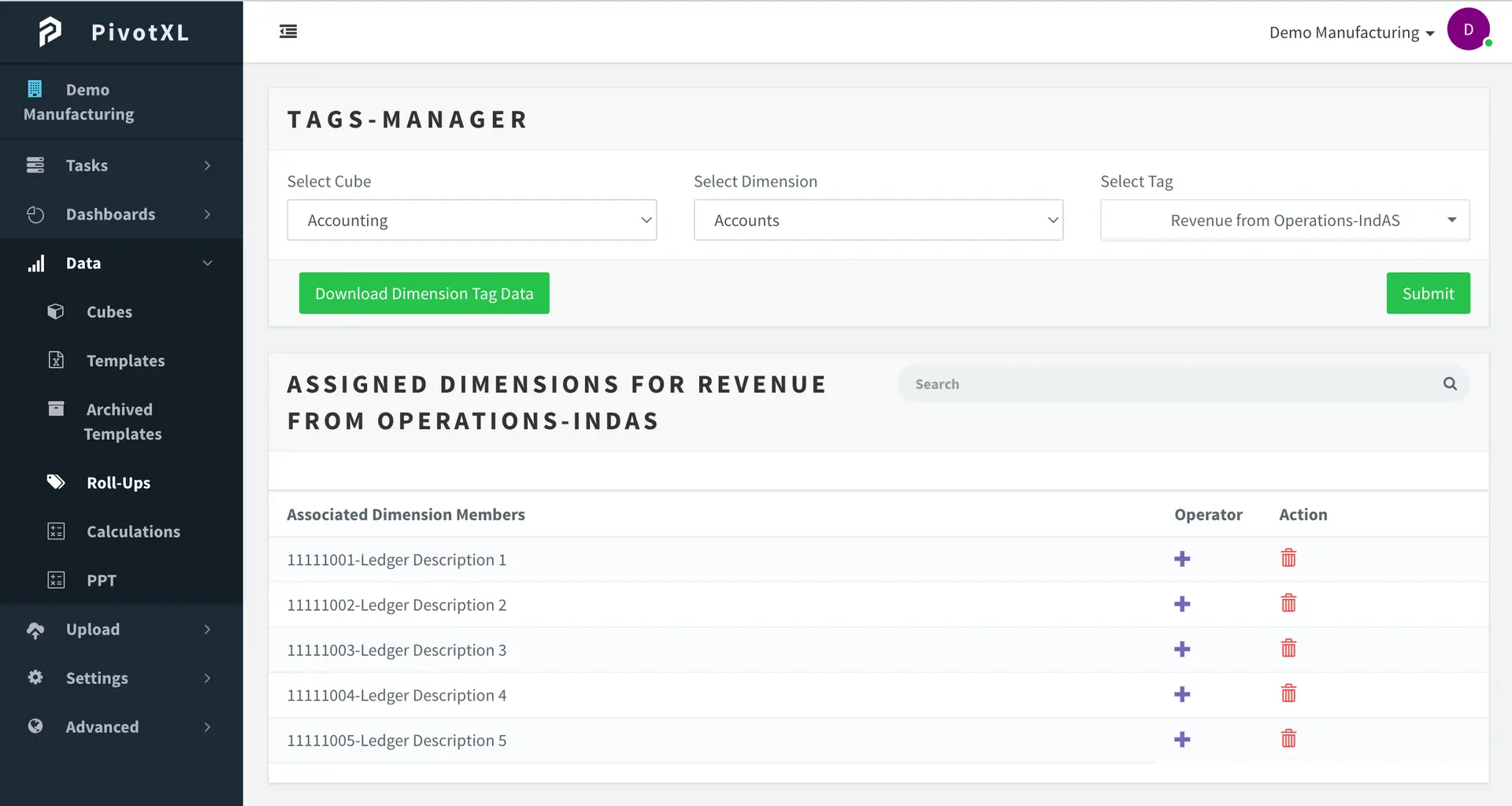Image resolution: width=1512 pixels, height=806 pixels.
Task: Expand the Advanced menu chevron
Action: click(207, 727)
